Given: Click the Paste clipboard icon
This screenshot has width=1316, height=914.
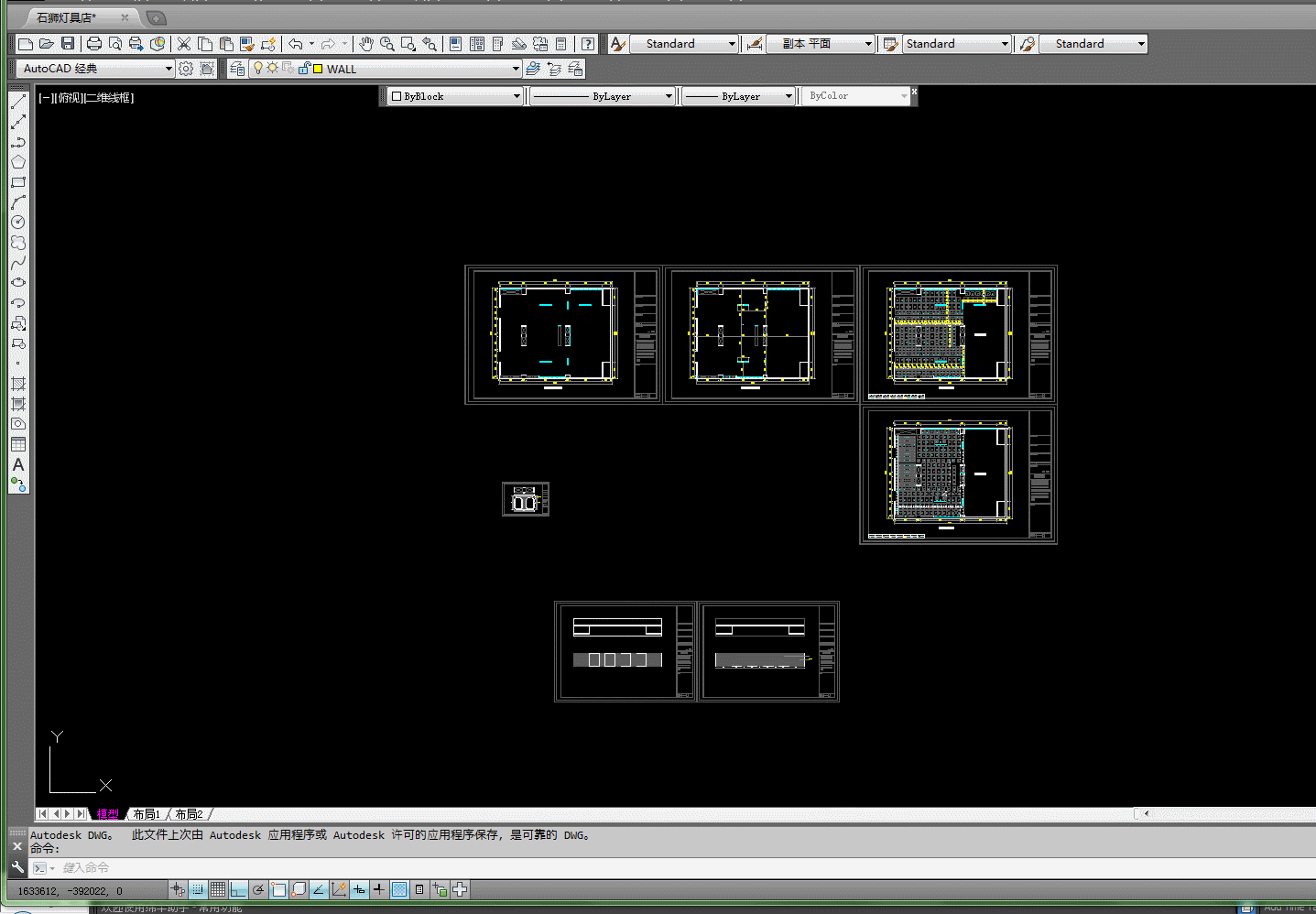Looking at the screenshot, I should click(x=226, y=44).
